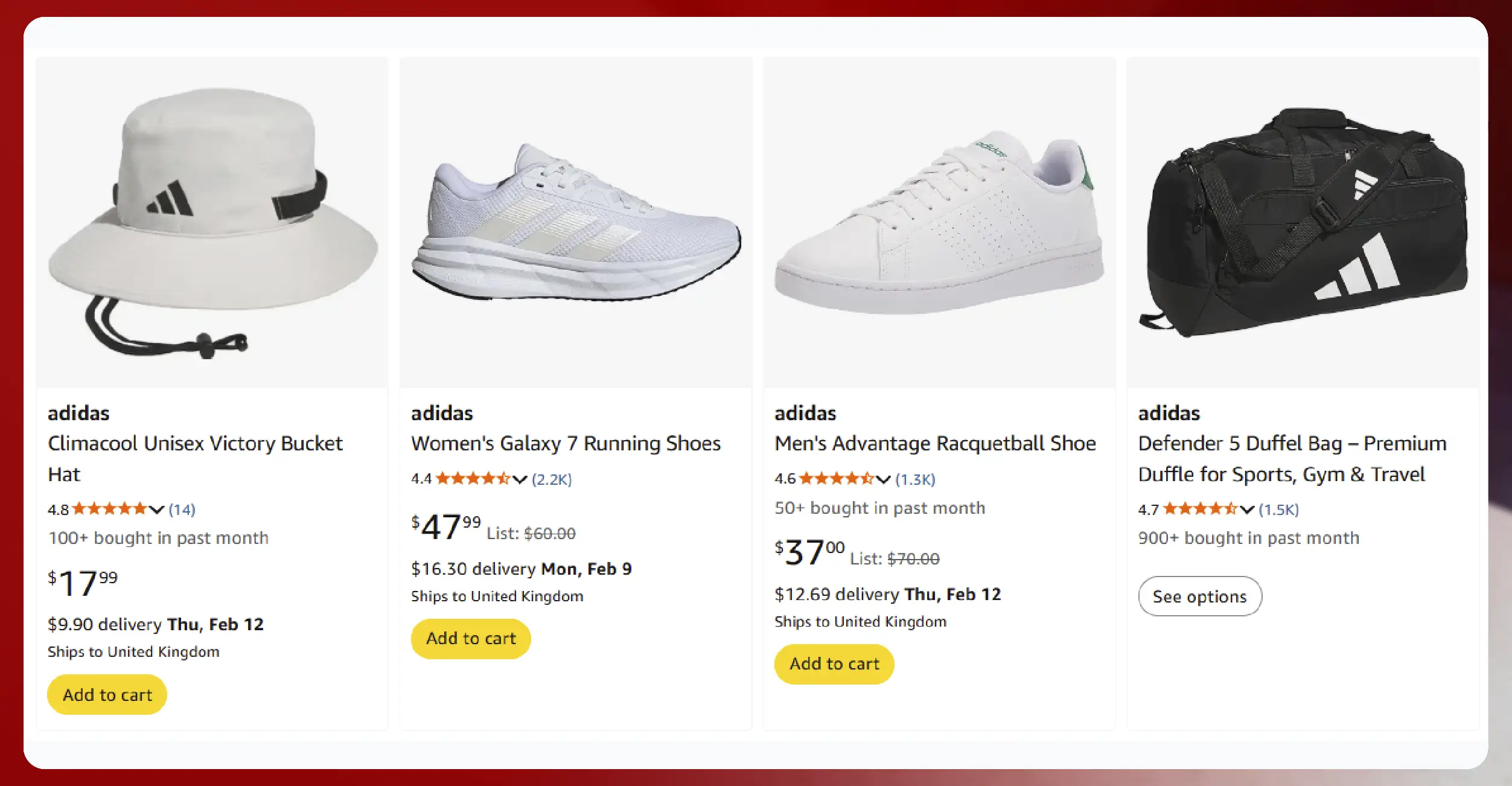Open the Women's Galaxy 7 Running Shoes title
This screenshot has height=786, width=1512.
point(566,443)
